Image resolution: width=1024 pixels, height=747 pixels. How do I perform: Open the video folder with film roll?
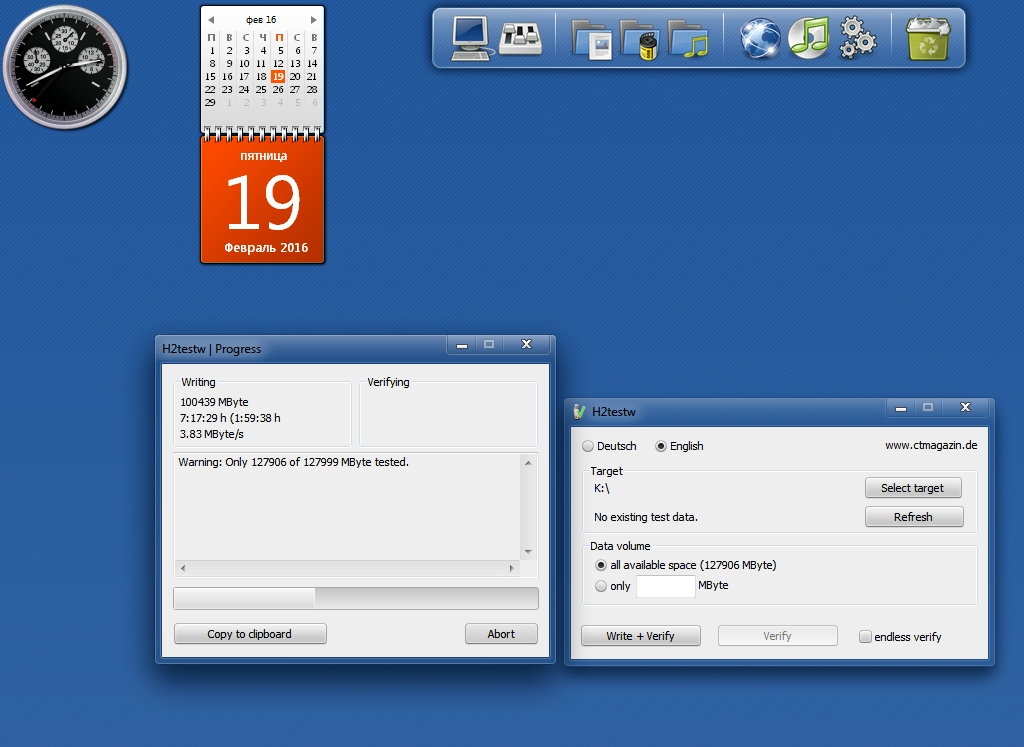[x=640, y=39]
